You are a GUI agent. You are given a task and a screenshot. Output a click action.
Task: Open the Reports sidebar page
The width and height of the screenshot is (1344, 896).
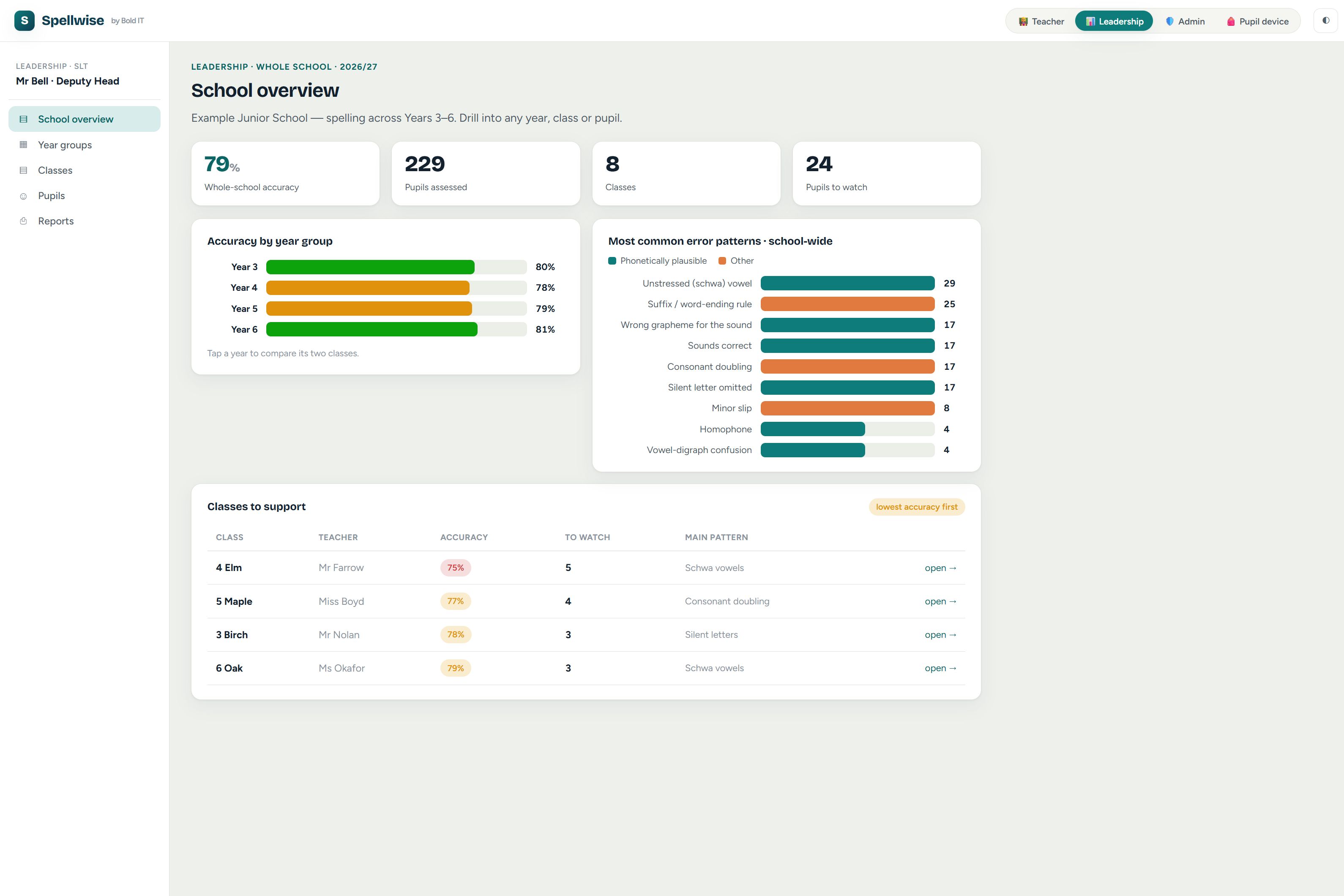(85, 221)
